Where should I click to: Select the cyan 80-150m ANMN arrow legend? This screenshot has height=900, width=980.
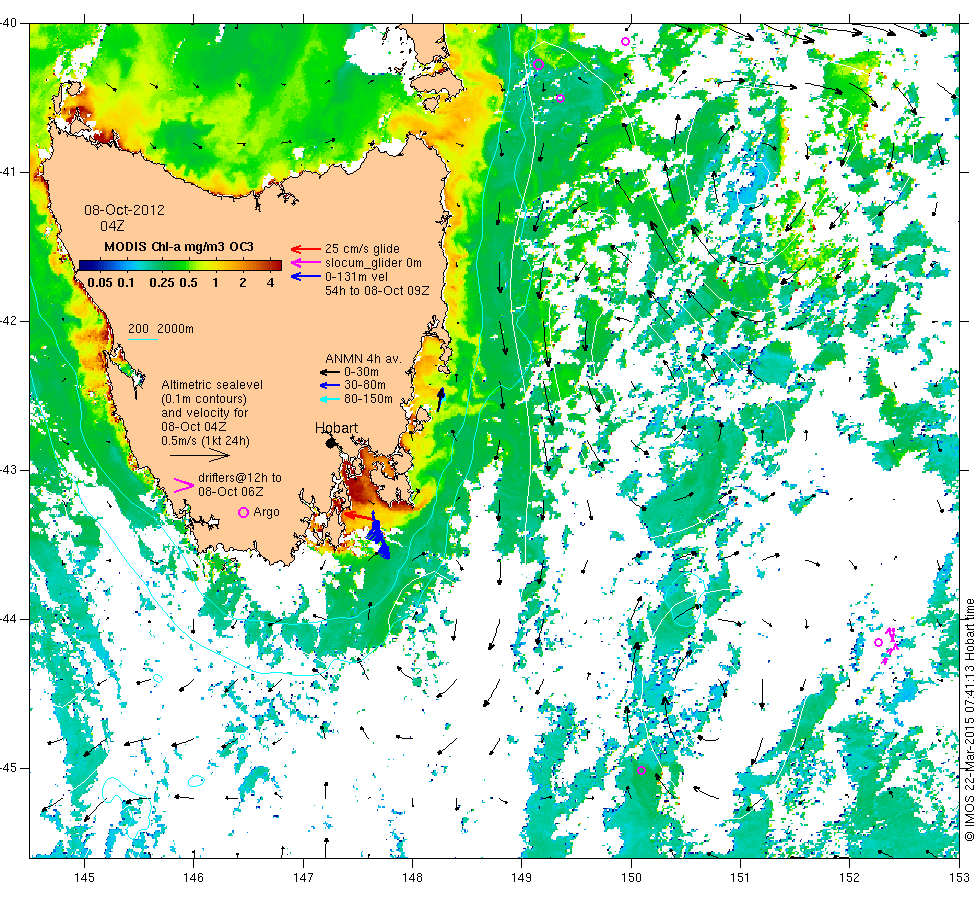tap(329, 399)
